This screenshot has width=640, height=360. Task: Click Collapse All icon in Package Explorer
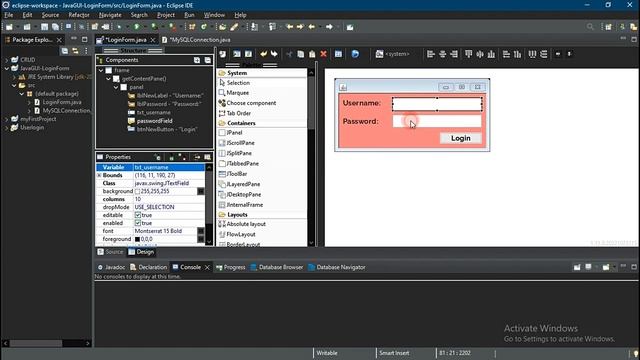coord(64,51)
